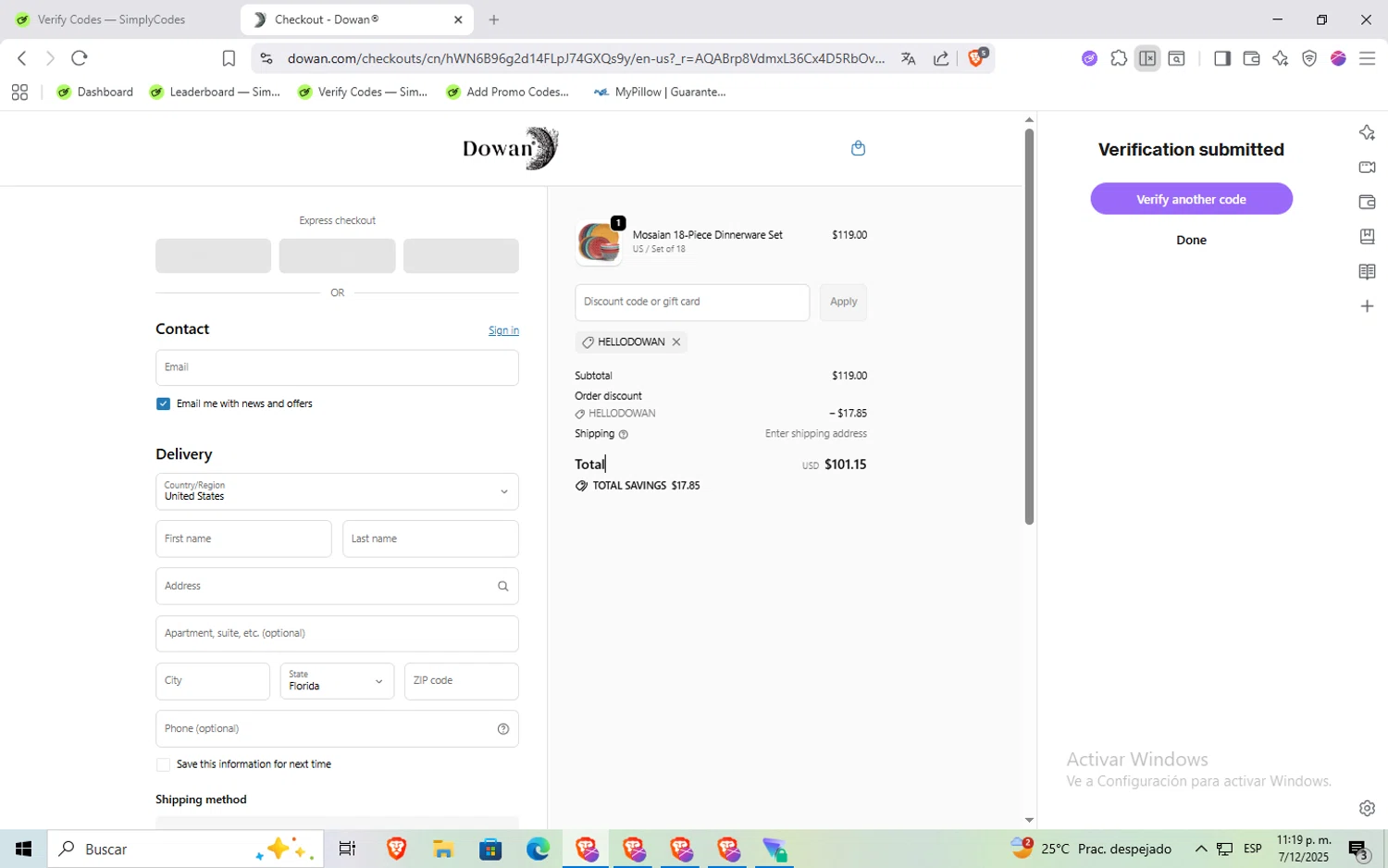
Task: Focus the ZIP code field
Action: pos(461,681)
